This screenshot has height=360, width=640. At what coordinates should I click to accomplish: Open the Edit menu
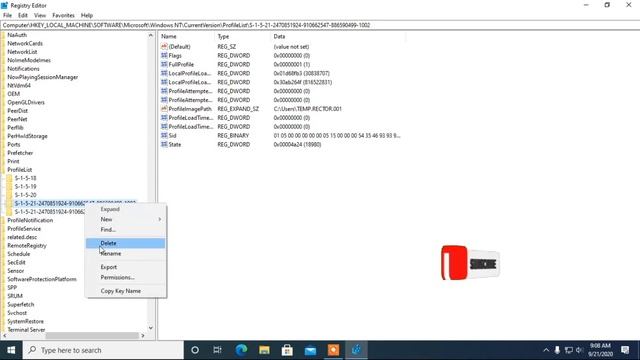click(23, 15)
